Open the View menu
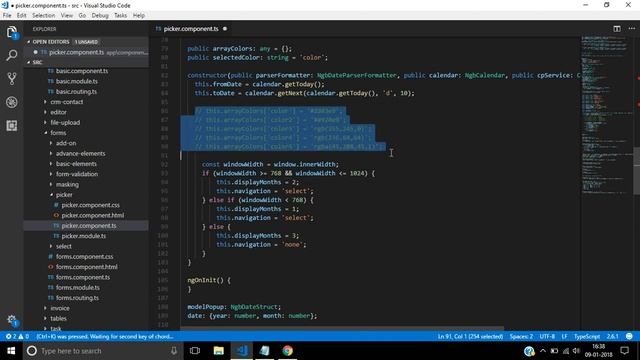This screenshot has width=640, height=360. point(67,15)
